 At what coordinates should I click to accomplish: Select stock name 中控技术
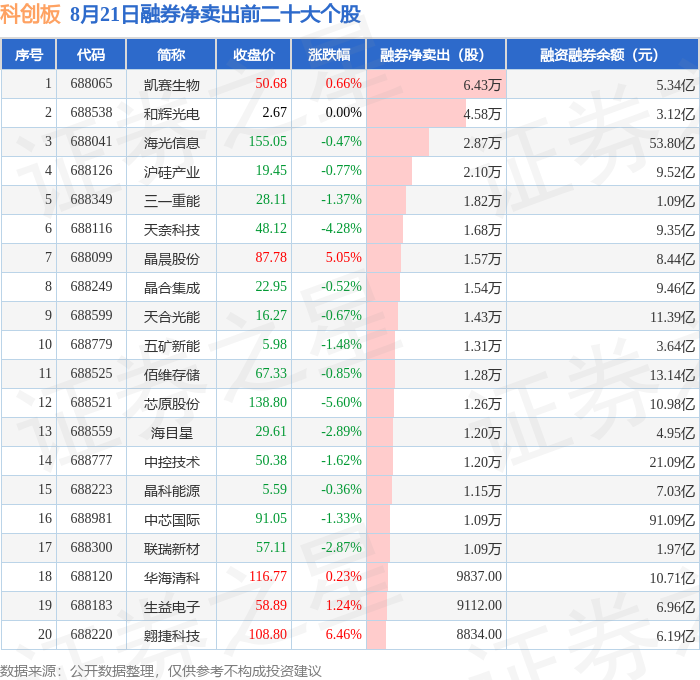[171, 462]
